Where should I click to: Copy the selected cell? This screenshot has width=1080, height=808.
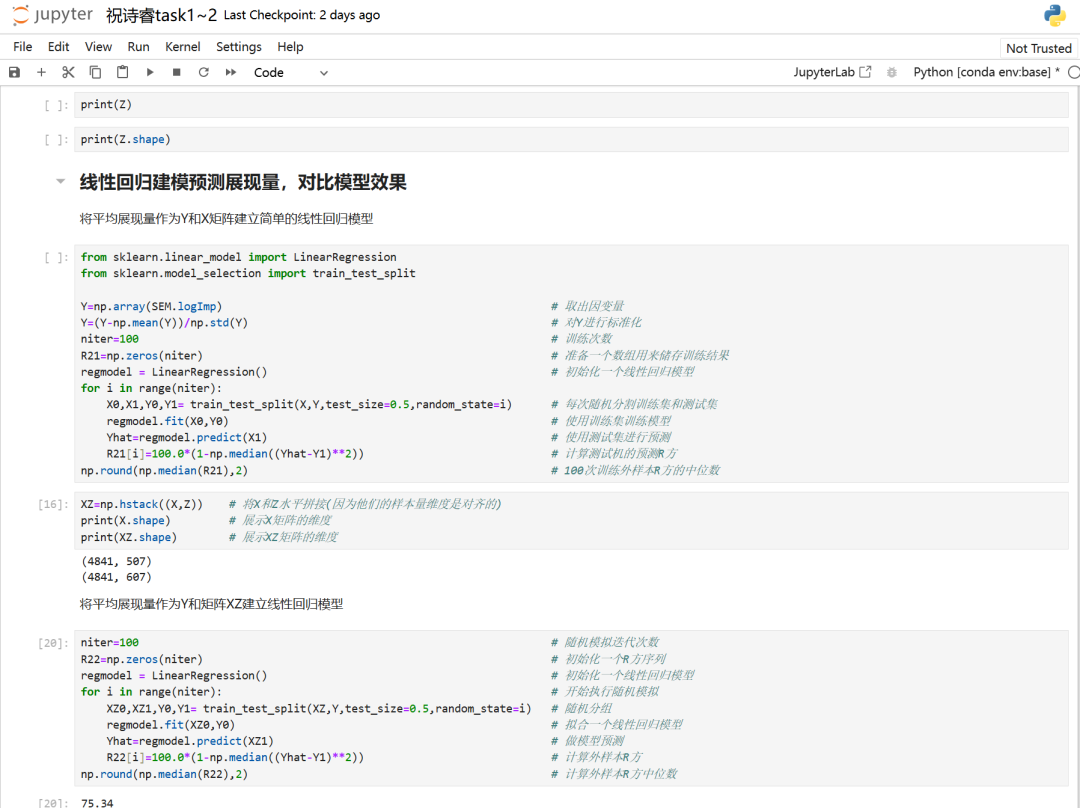[x=95, y=72]
